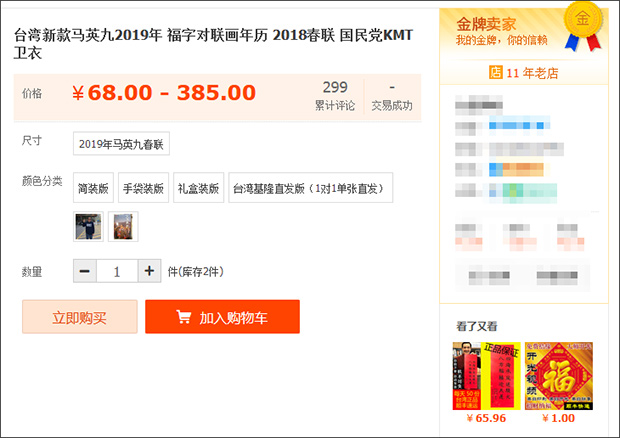This screenshot has width=620, height=438.
Task: Increase quantity with the plus button
Action: pos(149,271)
